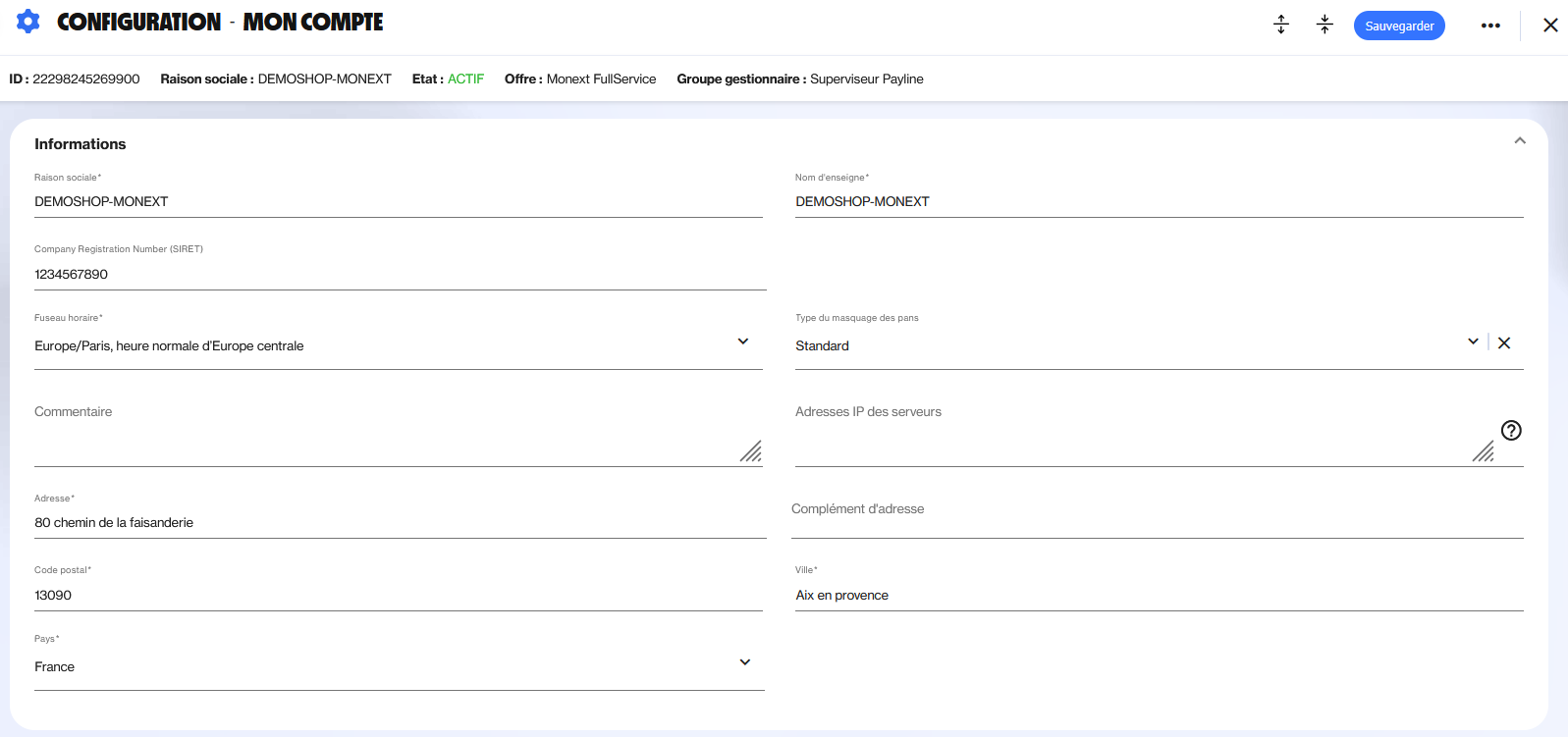The width and height of the screenshot is (1568, 737).
Task: Click the Ville field showing Aix en provence
Action: (1159, 595)
